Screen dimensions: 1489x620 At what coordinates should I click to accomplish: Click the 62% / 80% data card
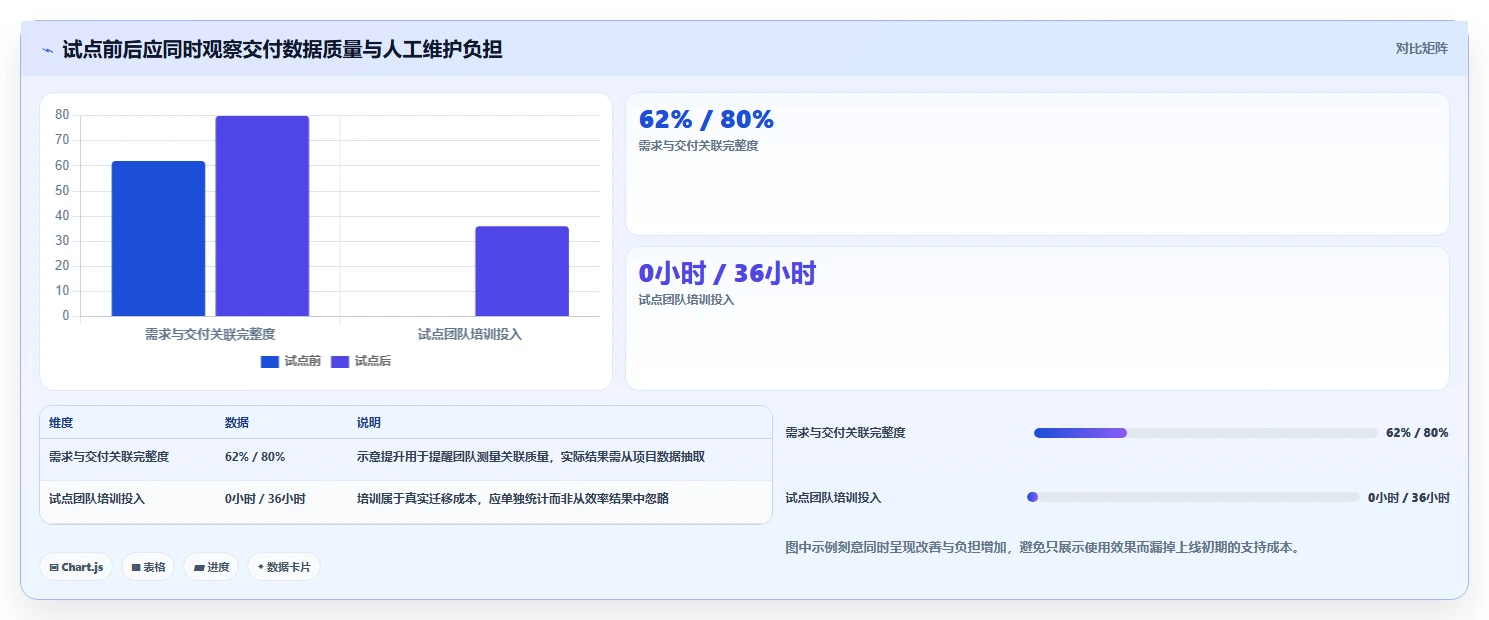[1037, 164]
